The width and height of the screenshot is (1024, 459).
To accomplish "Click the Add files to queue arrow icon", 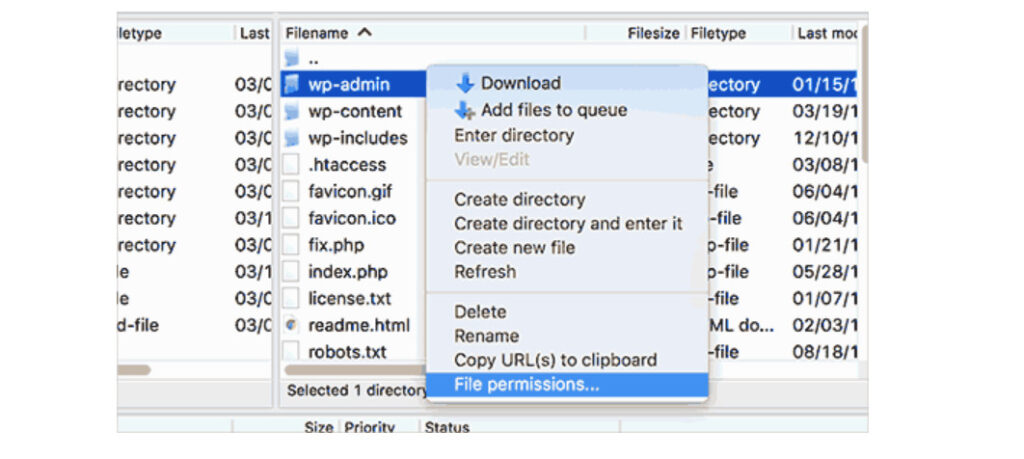I will point(465,110).
